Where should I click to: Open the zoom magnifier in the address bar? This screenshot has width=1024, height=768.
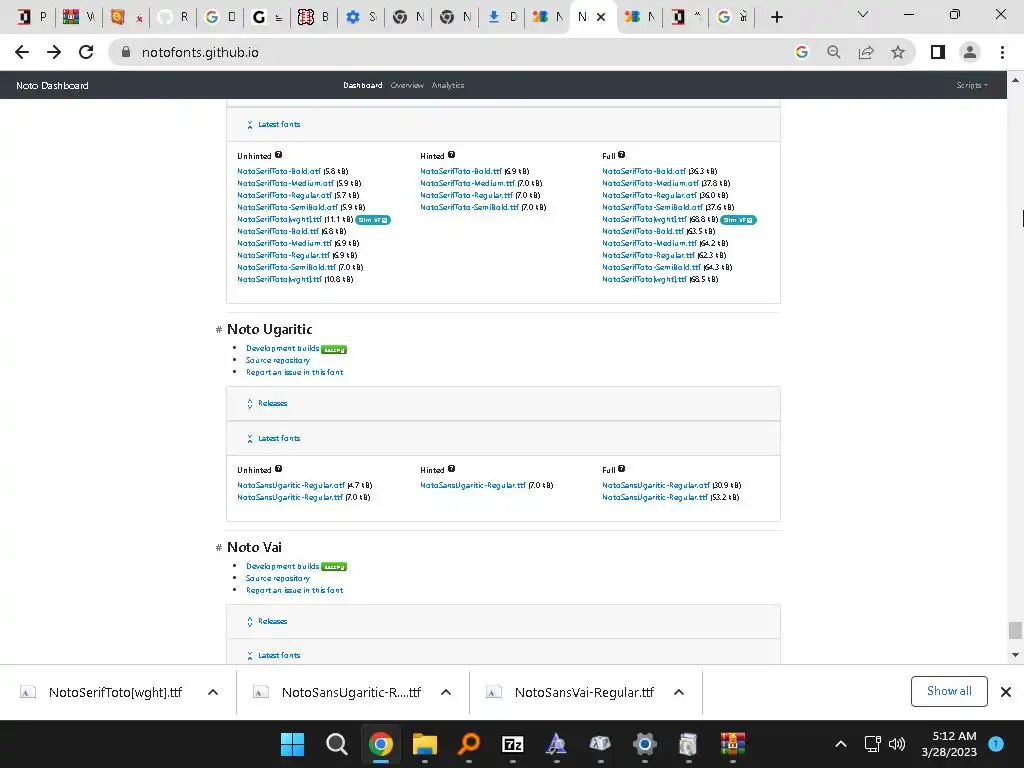[833, 52]
